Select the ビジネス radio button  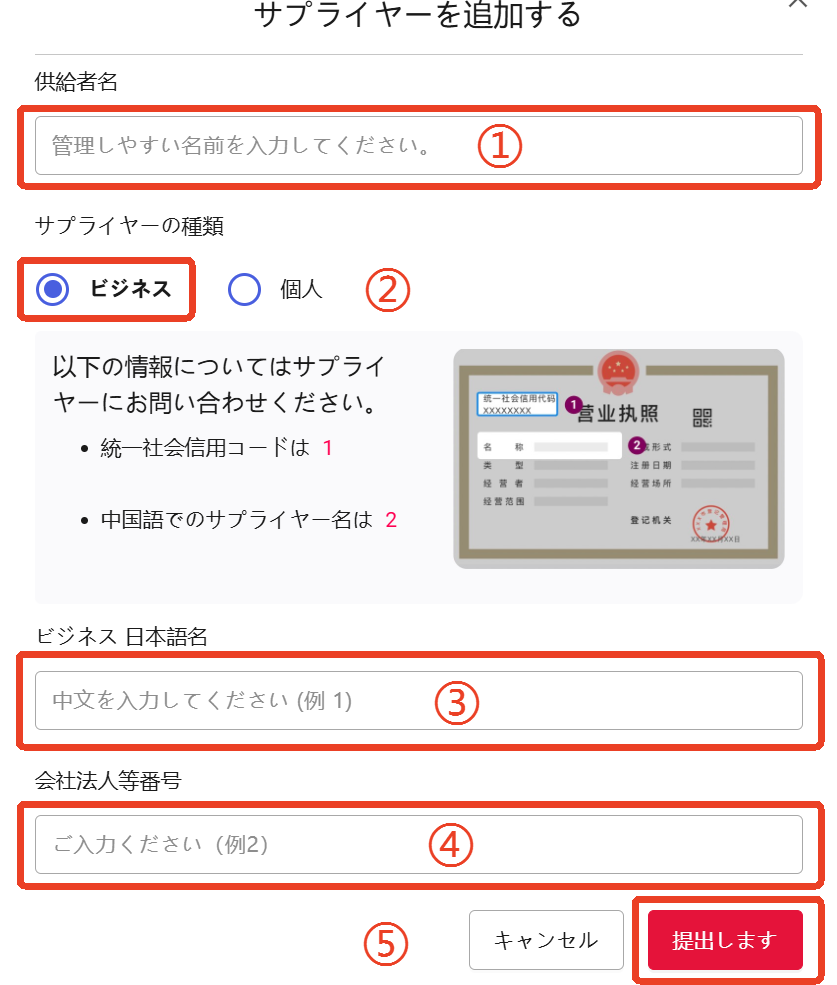point(53,289)
